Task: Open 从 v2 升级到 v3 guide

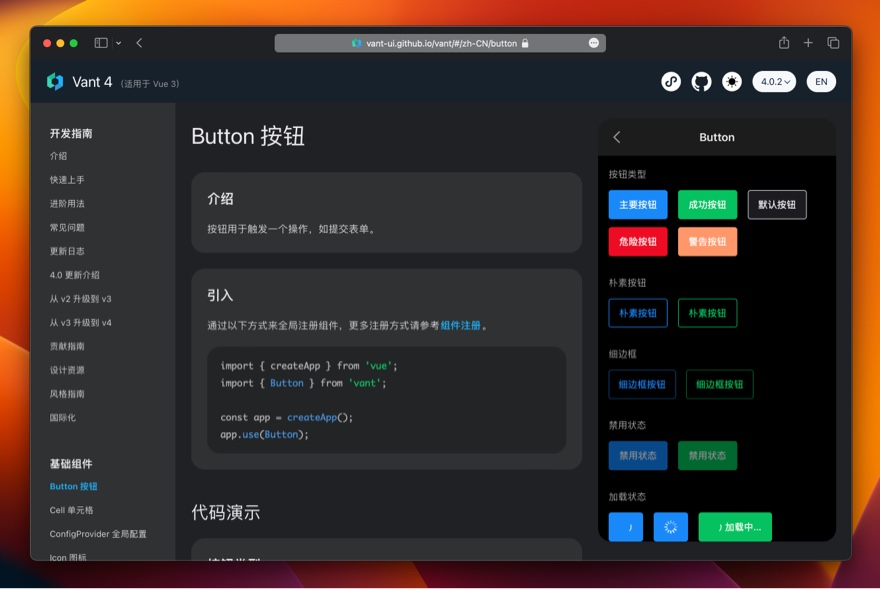Action: [x=81, y=299]
